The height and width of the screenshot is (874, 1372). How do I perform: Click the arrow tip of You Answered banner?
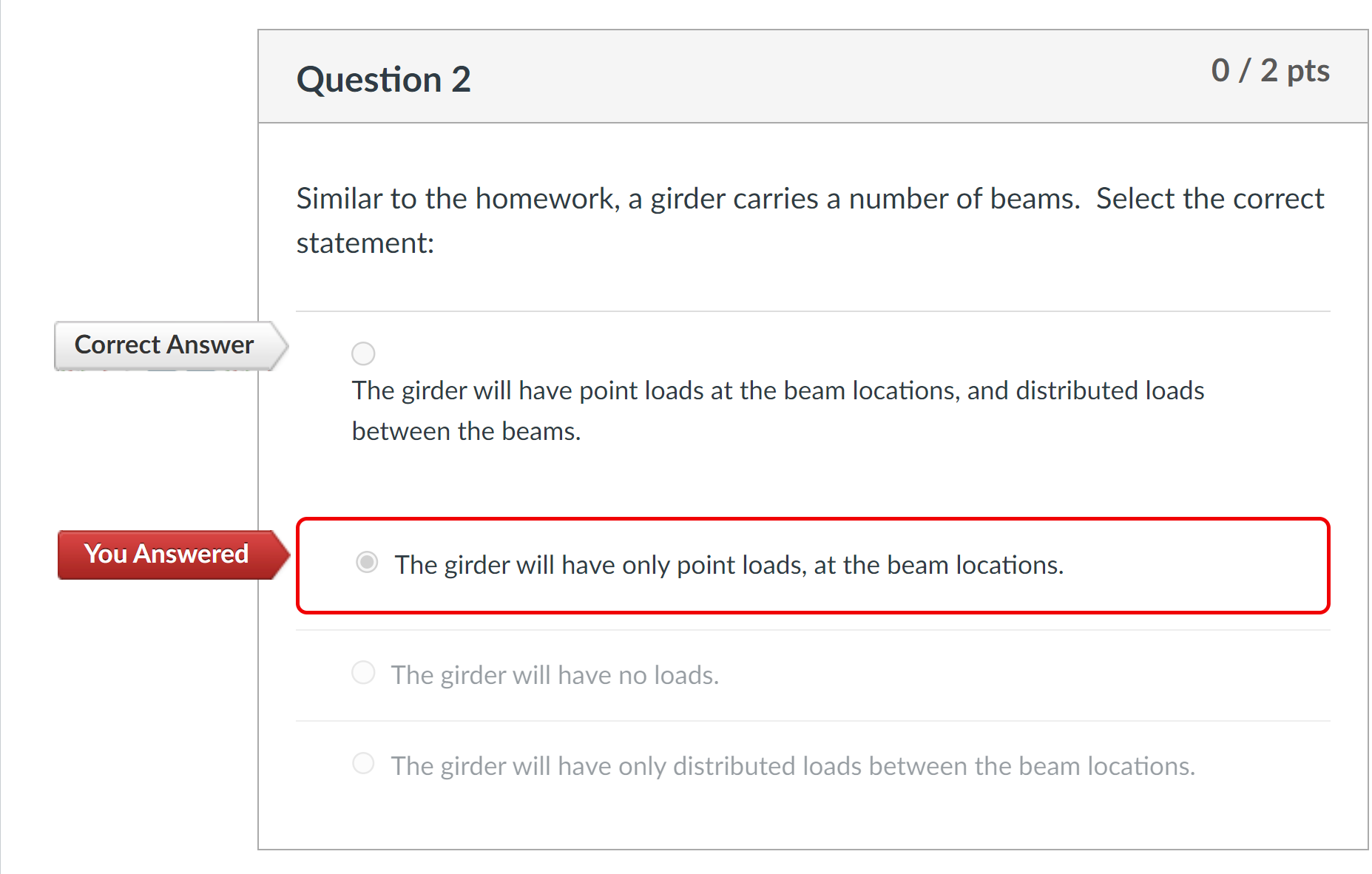288,555
